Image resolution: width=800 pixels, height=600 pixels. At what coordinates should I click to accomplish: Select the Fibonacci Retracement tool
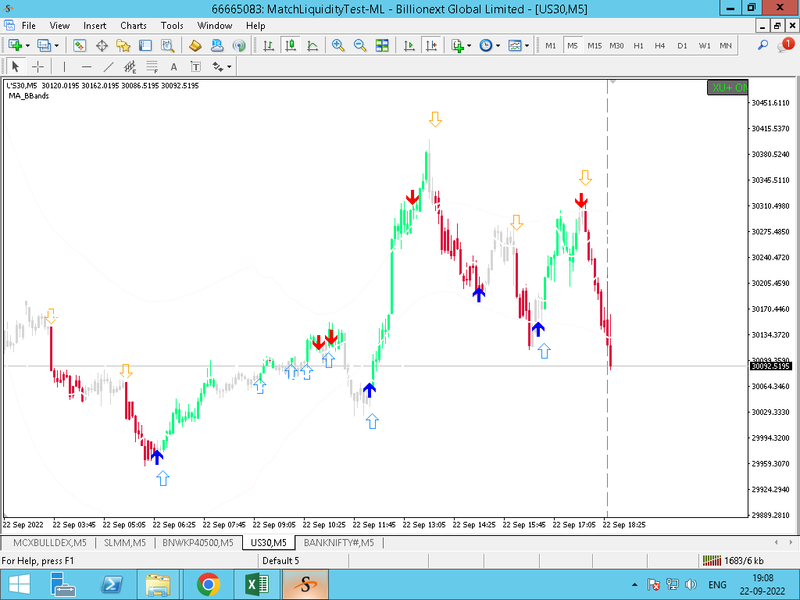click(152, 66)
